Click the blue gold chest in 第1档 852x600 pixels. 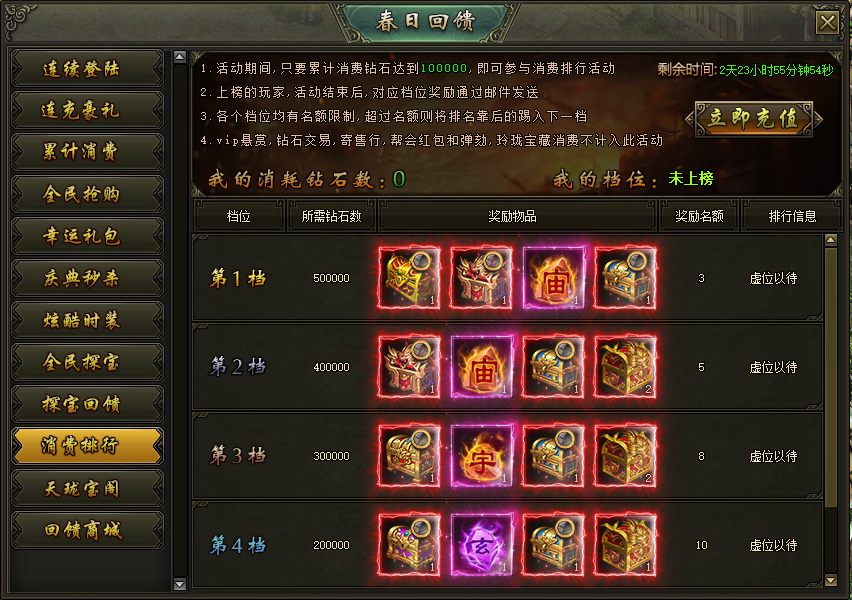(x=625, y=278)
